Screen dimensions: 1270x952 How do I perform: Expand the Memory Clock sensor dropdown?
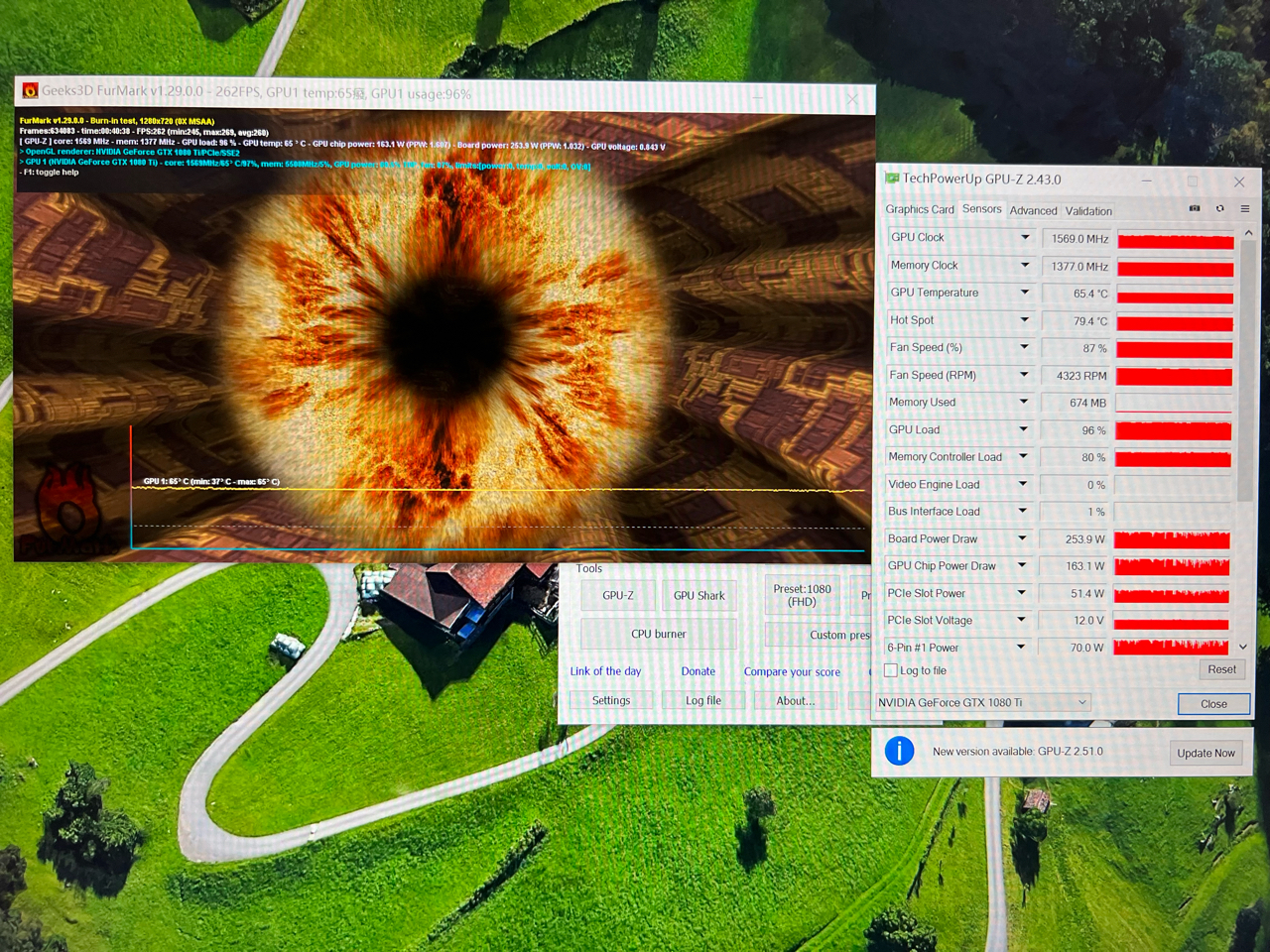pos(1026,265)
